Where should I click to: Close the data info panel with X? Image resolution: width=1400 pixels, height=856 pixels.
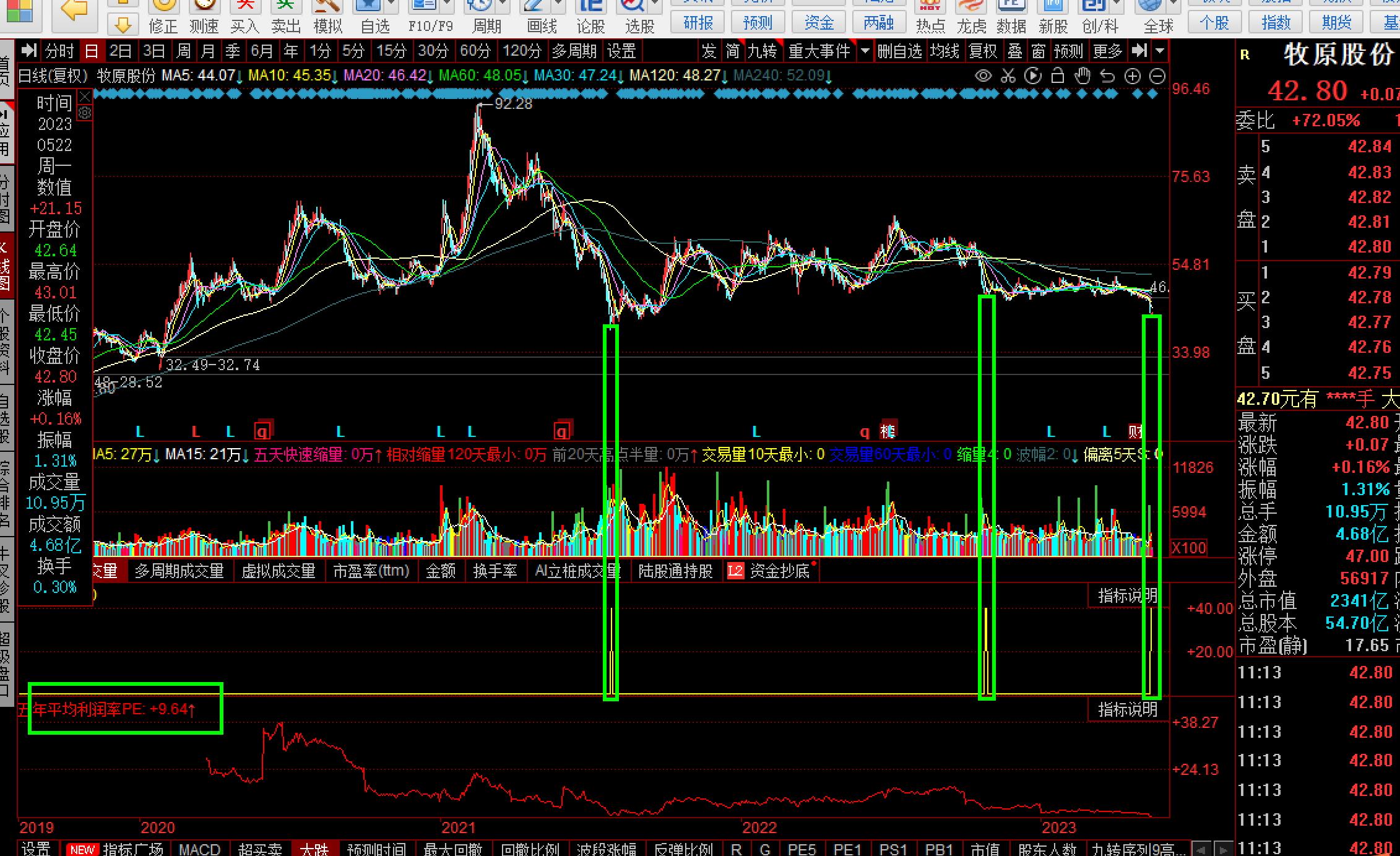click(85, 97)
